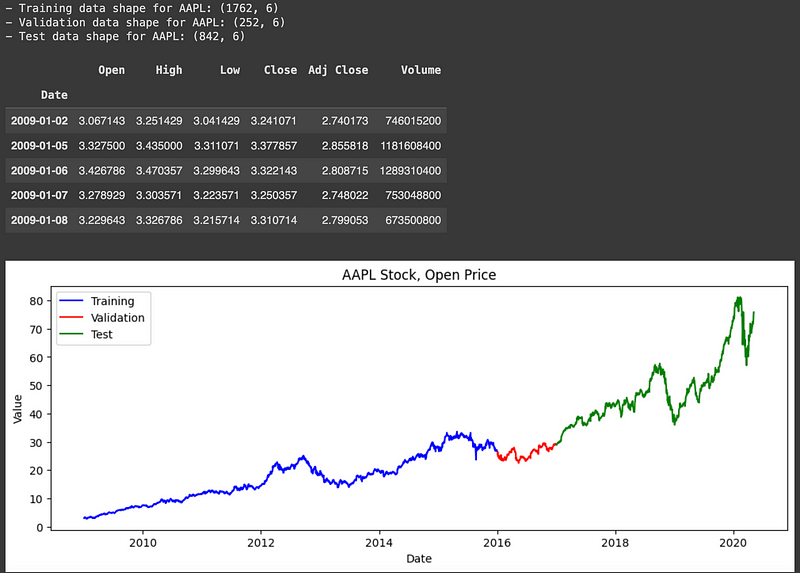Click the 'Volume' column header
Viewport: 800px width, 573px height.
(421, 70)
